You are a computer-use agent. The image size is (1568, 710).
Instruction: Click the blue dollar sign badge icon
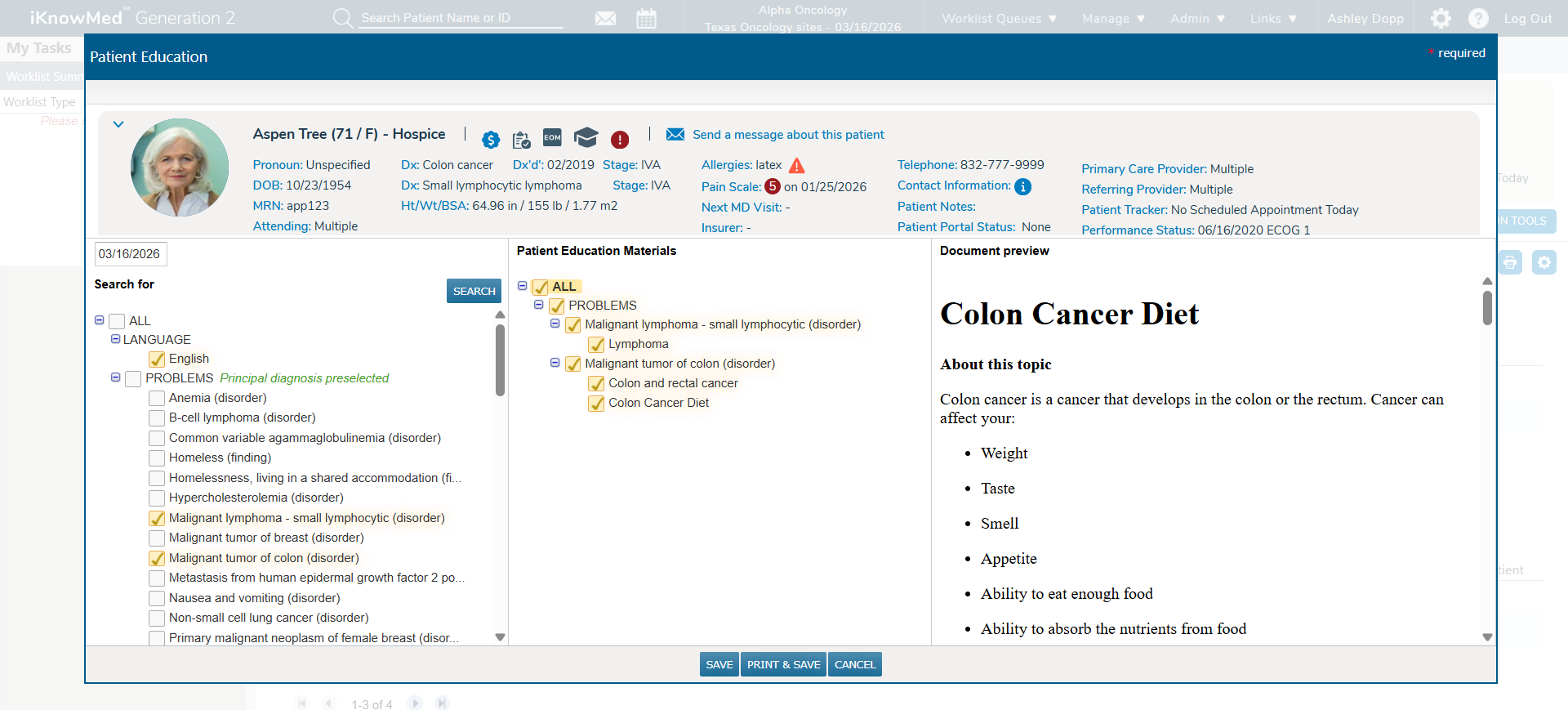490,140
